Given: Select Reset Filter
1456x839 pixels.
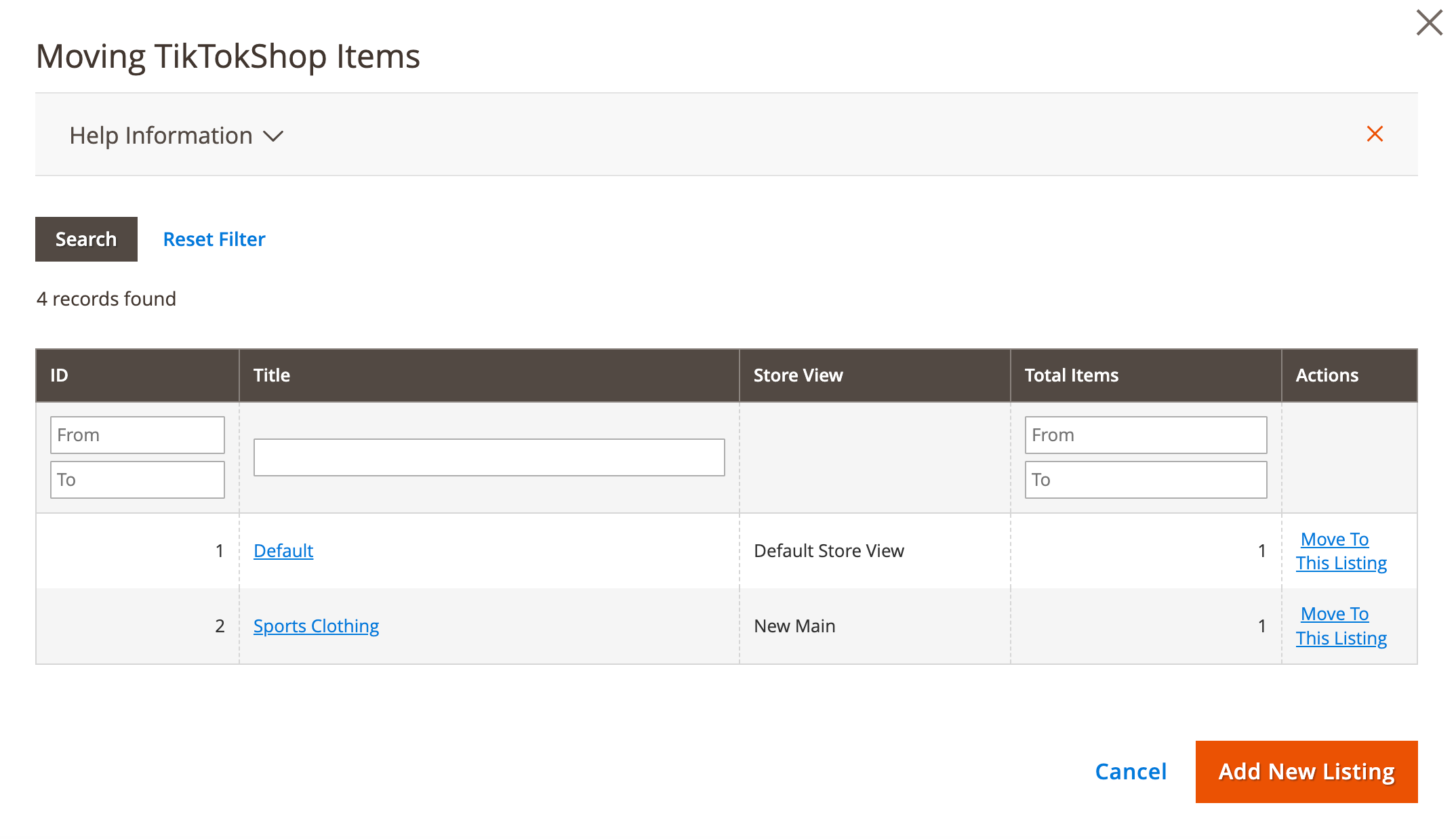Looking at the screenshot, I should [214, 239].
